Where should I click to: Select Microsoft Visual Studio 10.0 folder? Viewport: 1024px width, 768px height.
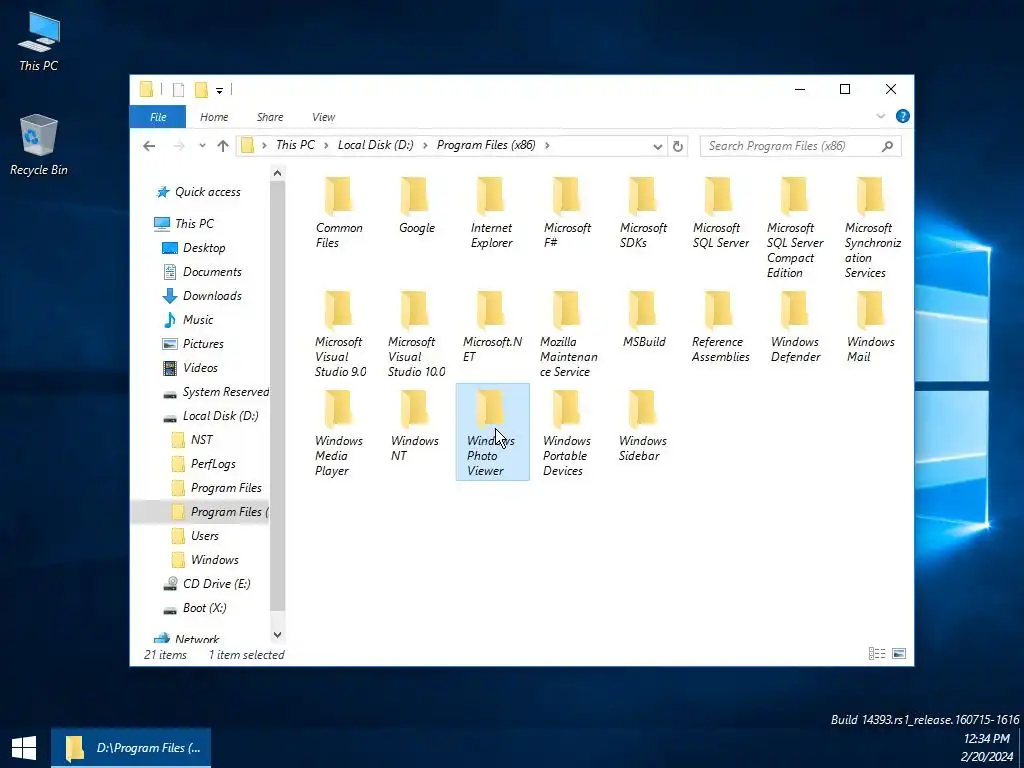(416, 334)
